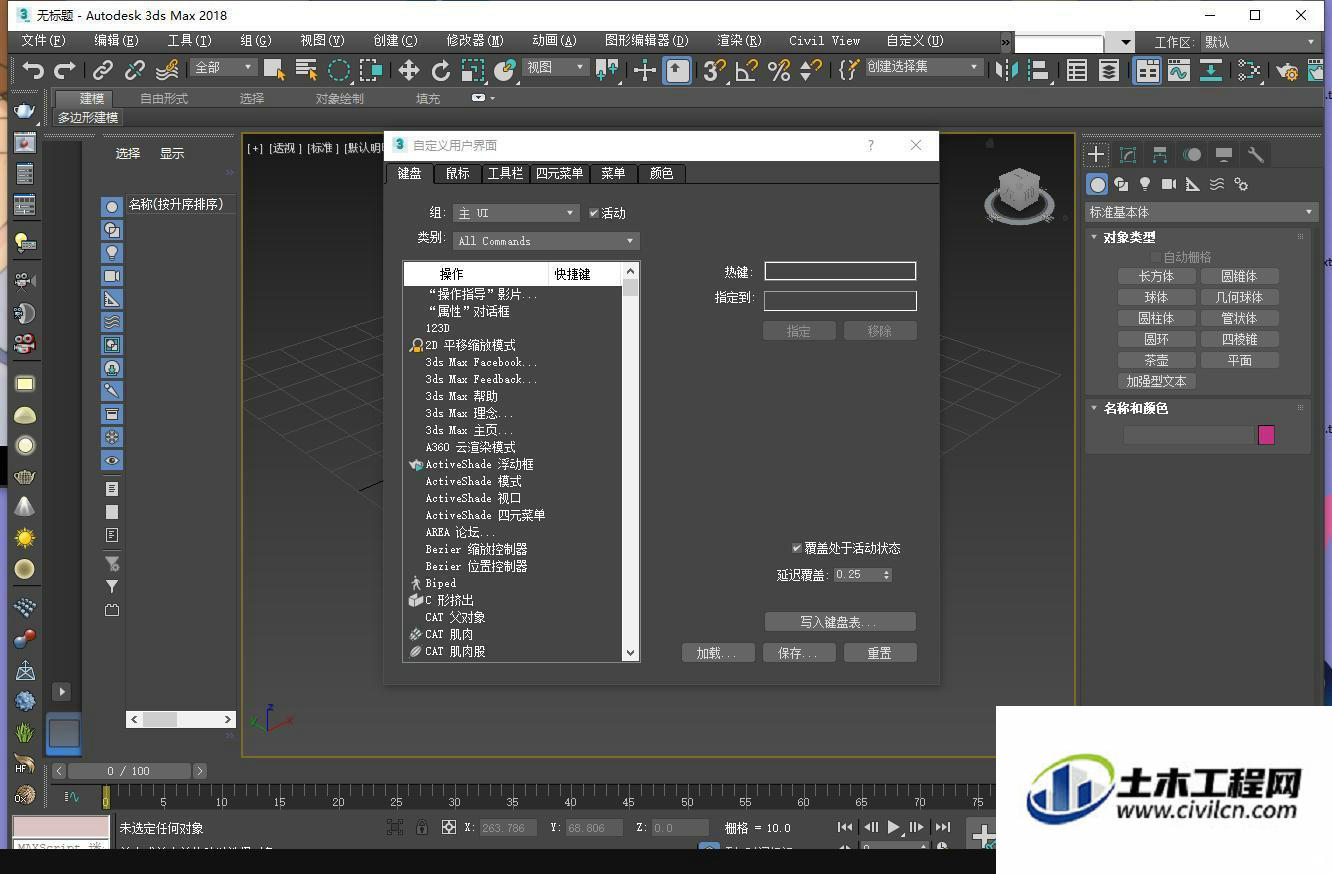Collapse the 名称和颜色 rollout

(x=1135, y=408)
